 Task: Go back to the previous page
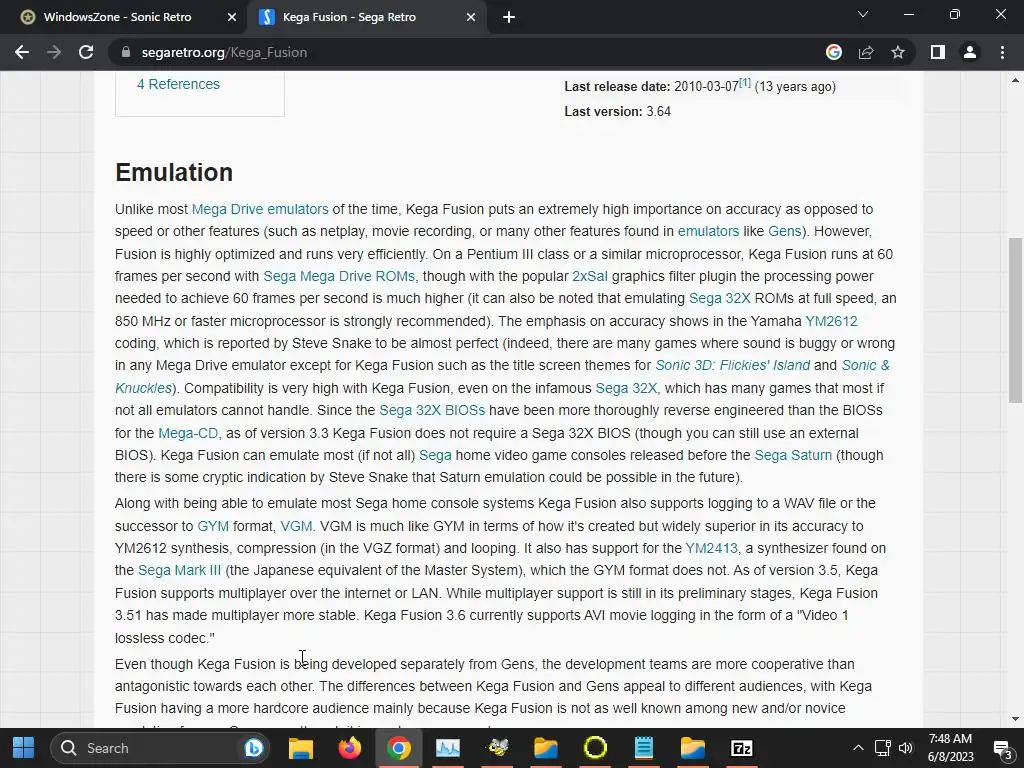click(x=22, y=52)
